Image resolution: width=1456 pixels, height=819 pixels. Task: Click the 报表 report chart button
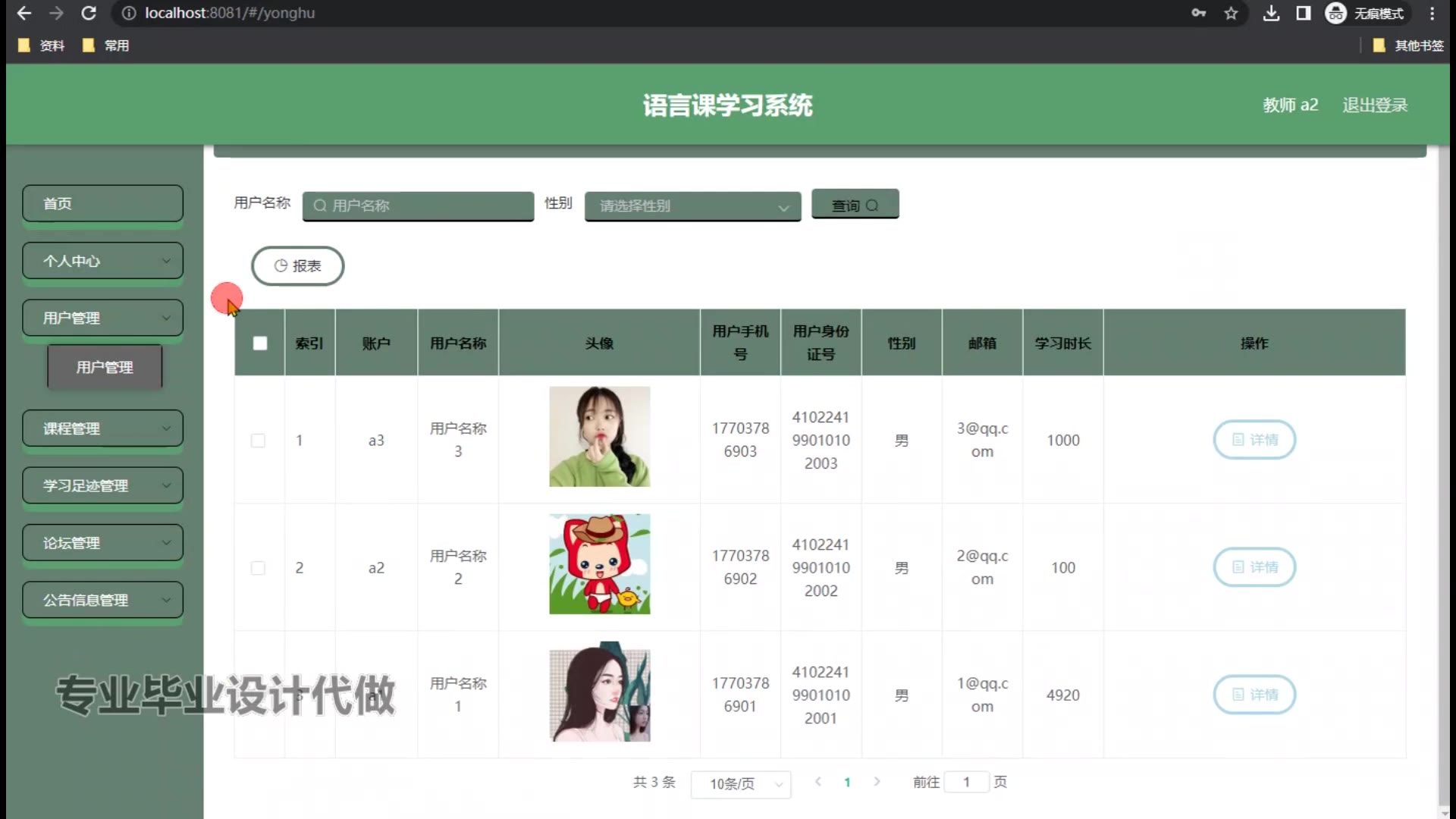pos(297,266)
